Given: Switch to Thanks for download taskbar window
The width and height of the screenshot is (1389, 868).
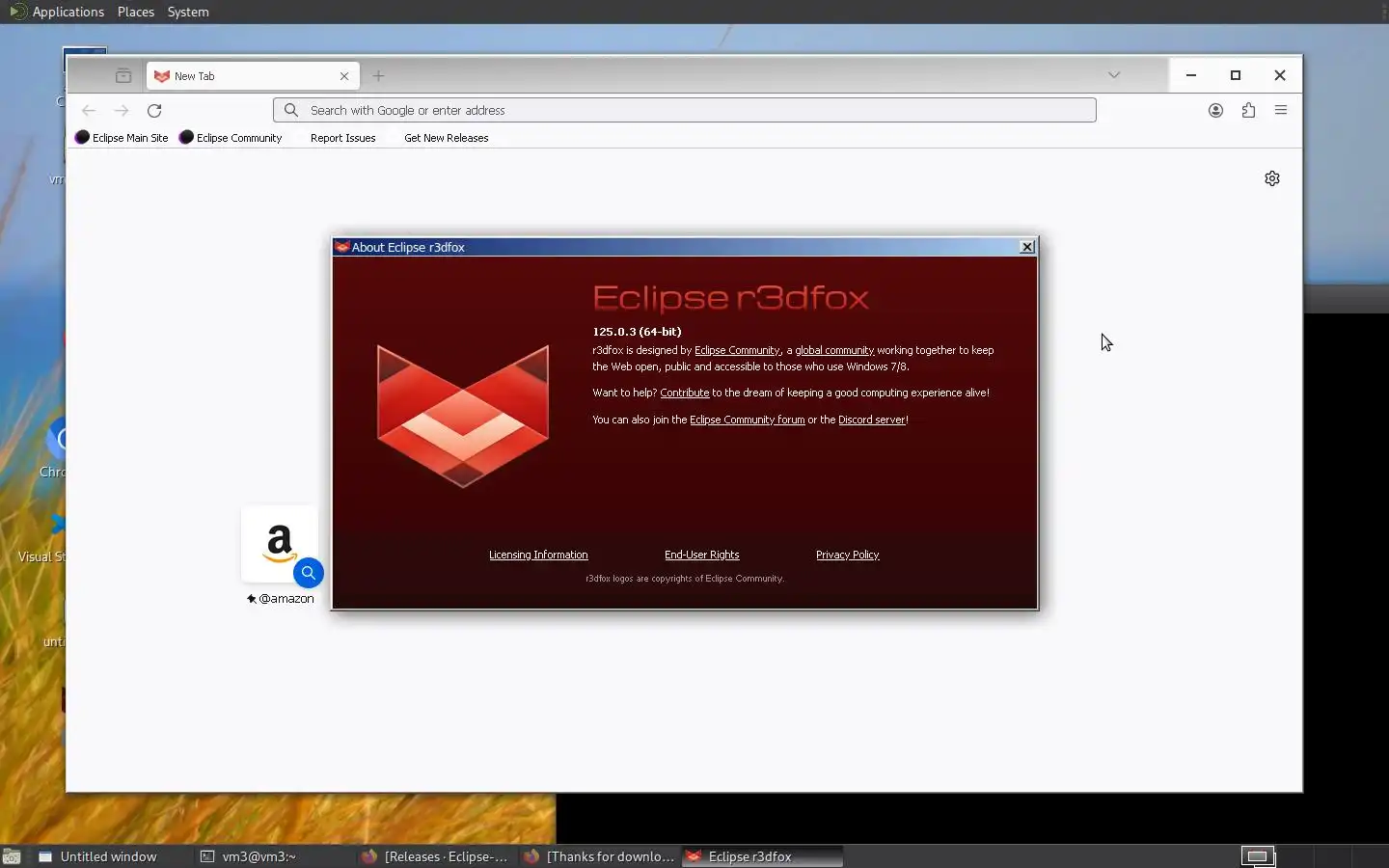Looking at the screenshot, I should point(598,856).
